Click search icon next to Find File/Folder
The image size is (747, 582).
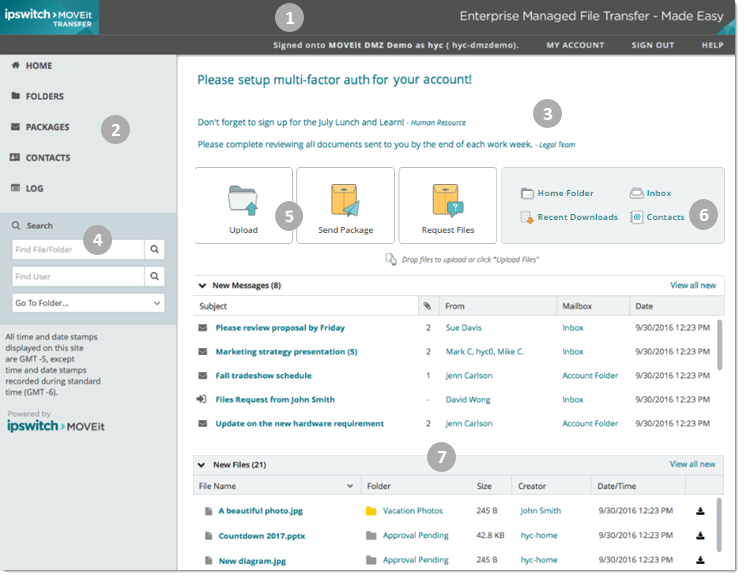[x=154, y=250]
